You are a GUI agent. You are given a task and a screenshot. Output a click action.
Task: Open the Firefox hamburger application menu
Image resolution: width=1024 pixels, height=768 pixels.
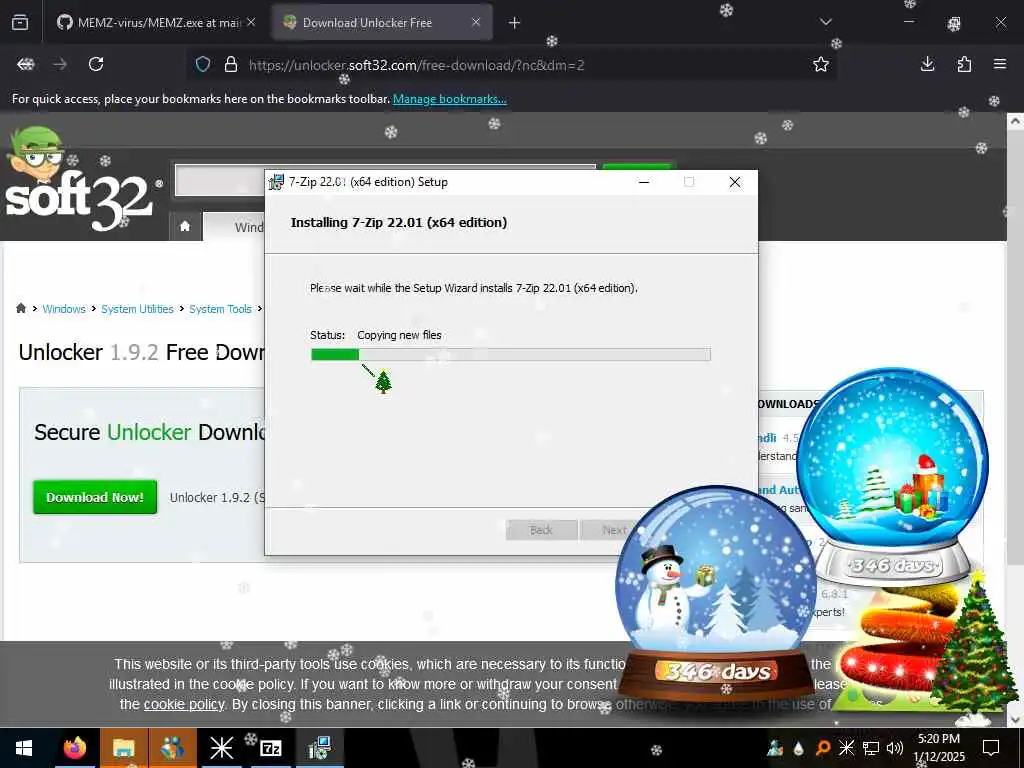pos(1000,64)
